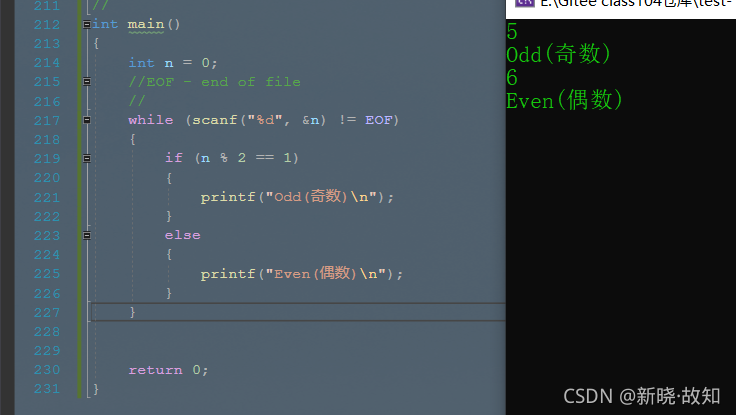Image resolution: width=736 pixels, height=415 pixels.
Task: Click the main function name
Action: click(146, 24)
